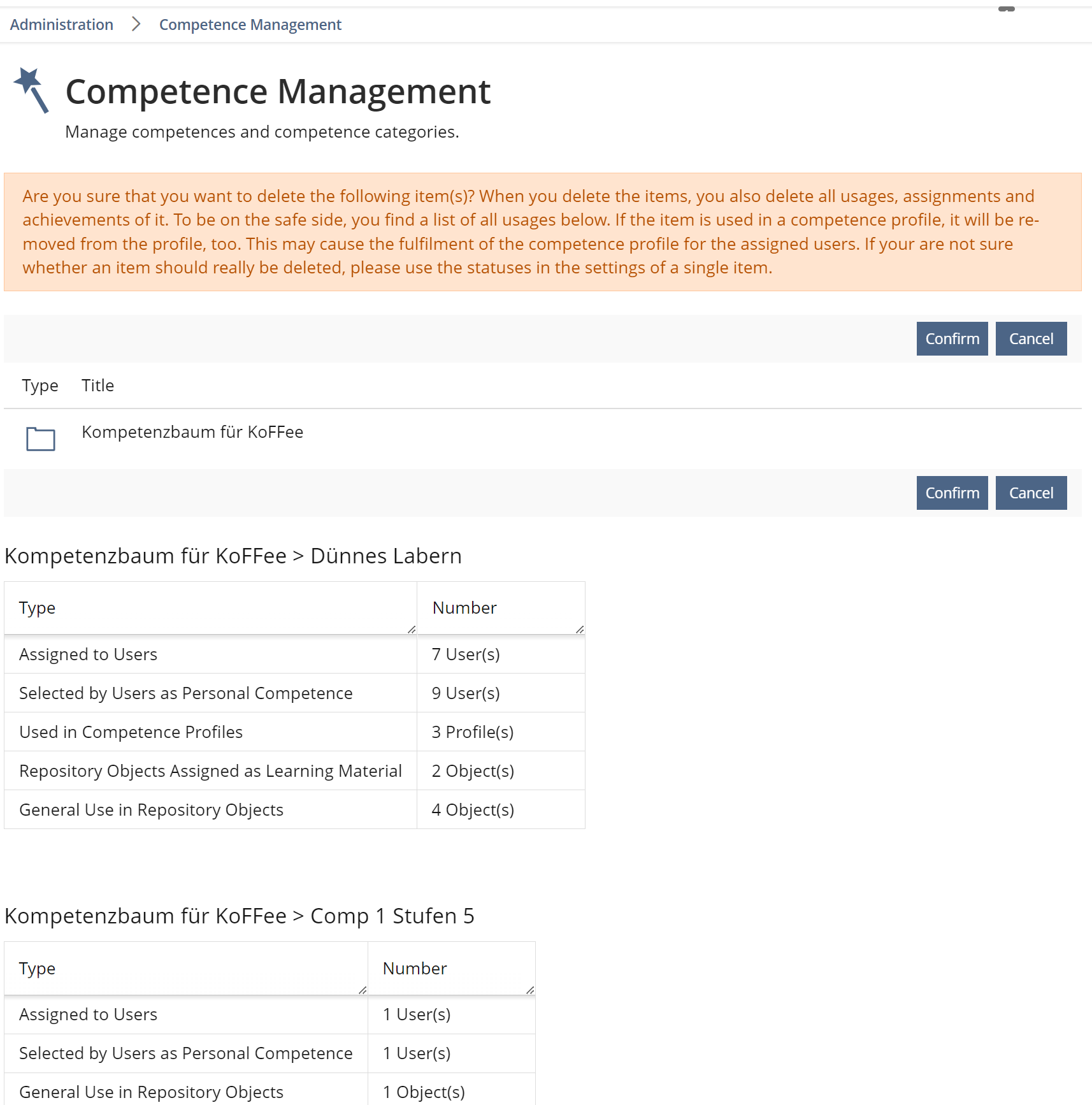Click Type column resize handle in Comp 1 Stufen 5 table
The width and height of the screenshot is (1092, 1105).
[x=363, y=990]
